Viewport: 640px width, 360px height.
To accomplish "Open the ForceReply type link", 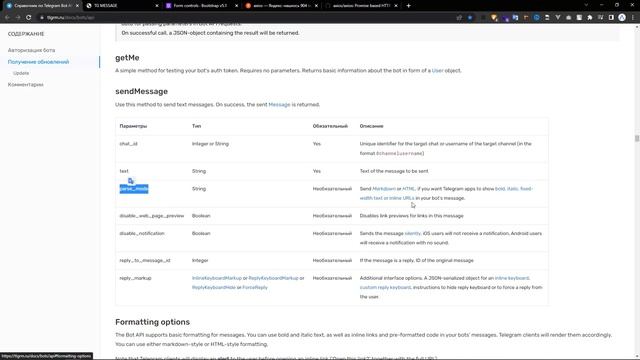I will tap(255, 288).
